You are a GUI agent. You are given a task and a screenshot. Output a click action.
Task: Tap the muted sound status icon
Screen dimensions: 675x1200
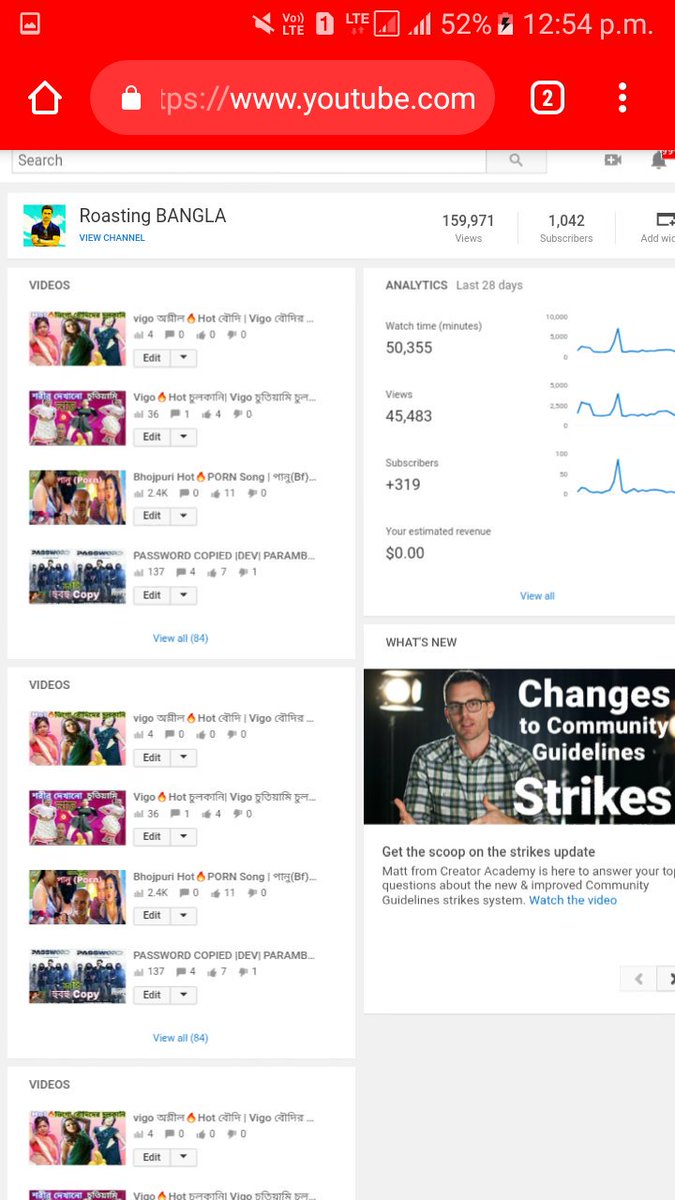[264, 24]
